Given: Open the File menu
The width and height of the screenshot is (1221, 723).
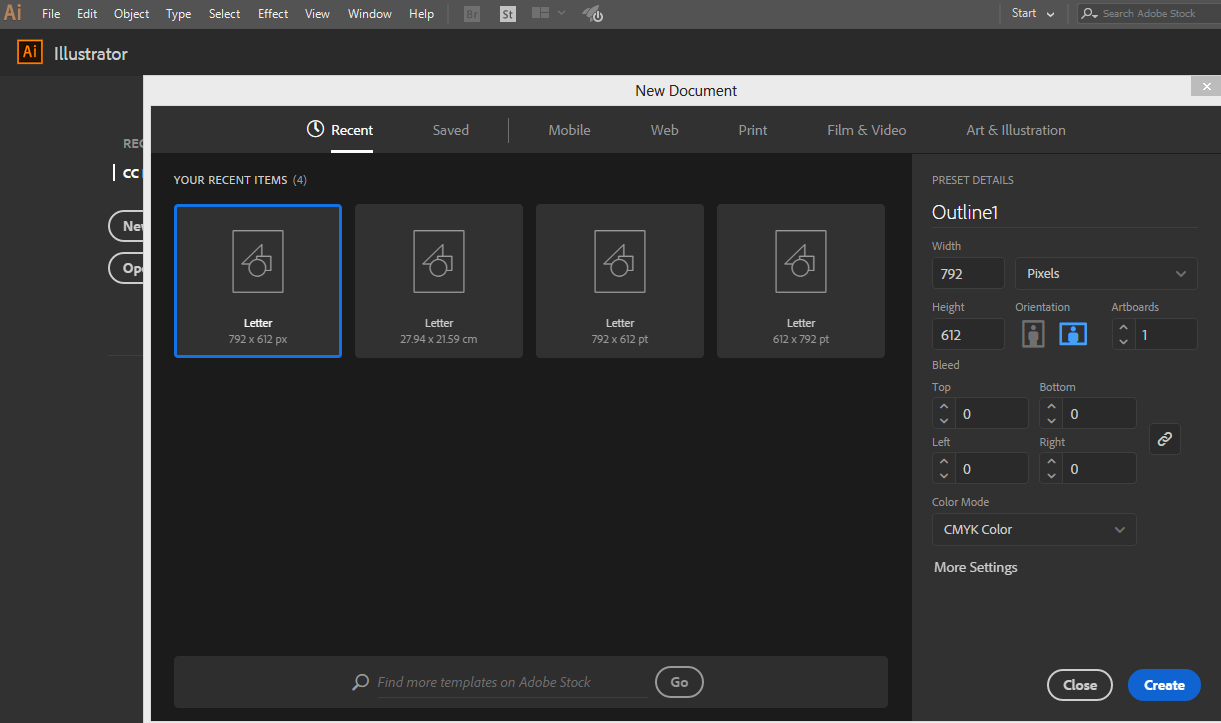Looking at the screenshot, I should (x=51, y=14).
